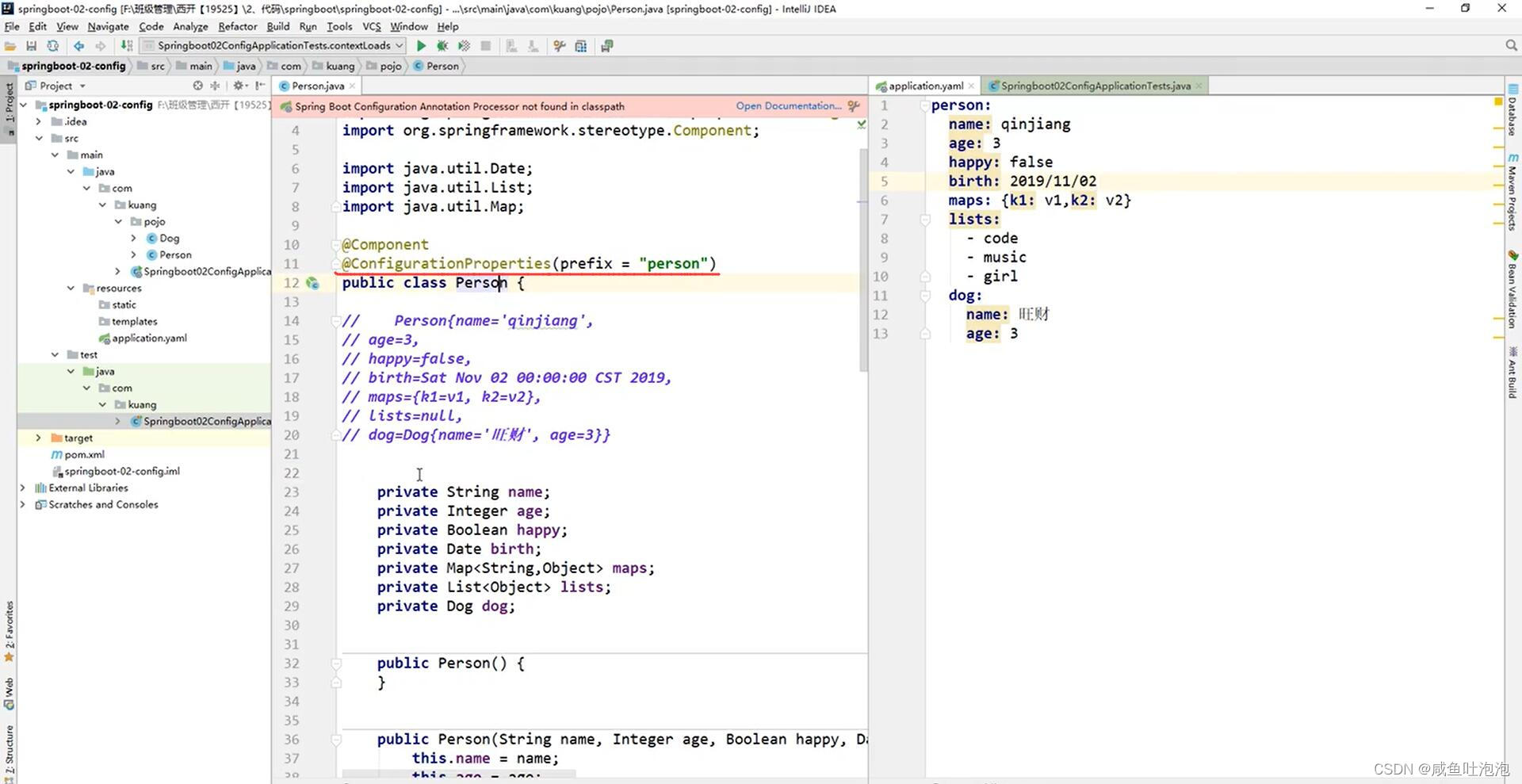Open the Analyze menu

(x=190, y=26)
